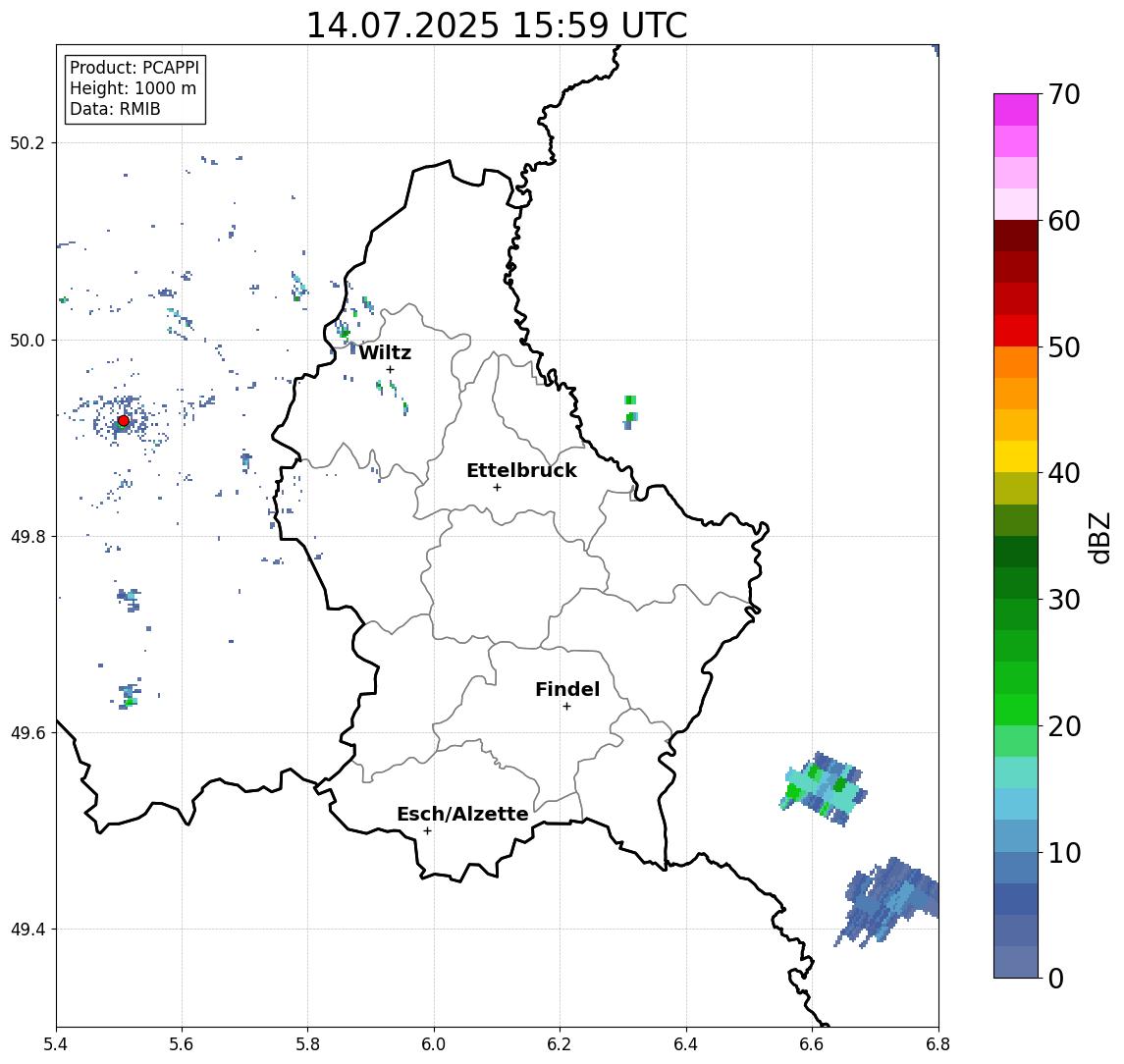Click the latitude tick label 50.2
Screen dimensions: 1124x1064
[27, 142]
